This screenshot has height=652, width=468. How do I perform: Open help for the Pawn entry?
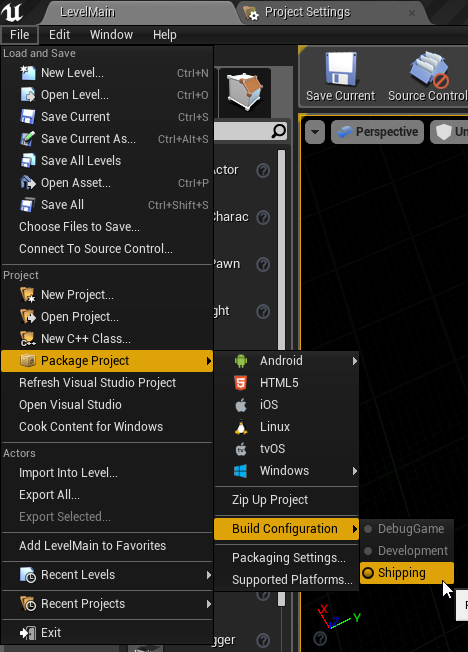(263, 264)
